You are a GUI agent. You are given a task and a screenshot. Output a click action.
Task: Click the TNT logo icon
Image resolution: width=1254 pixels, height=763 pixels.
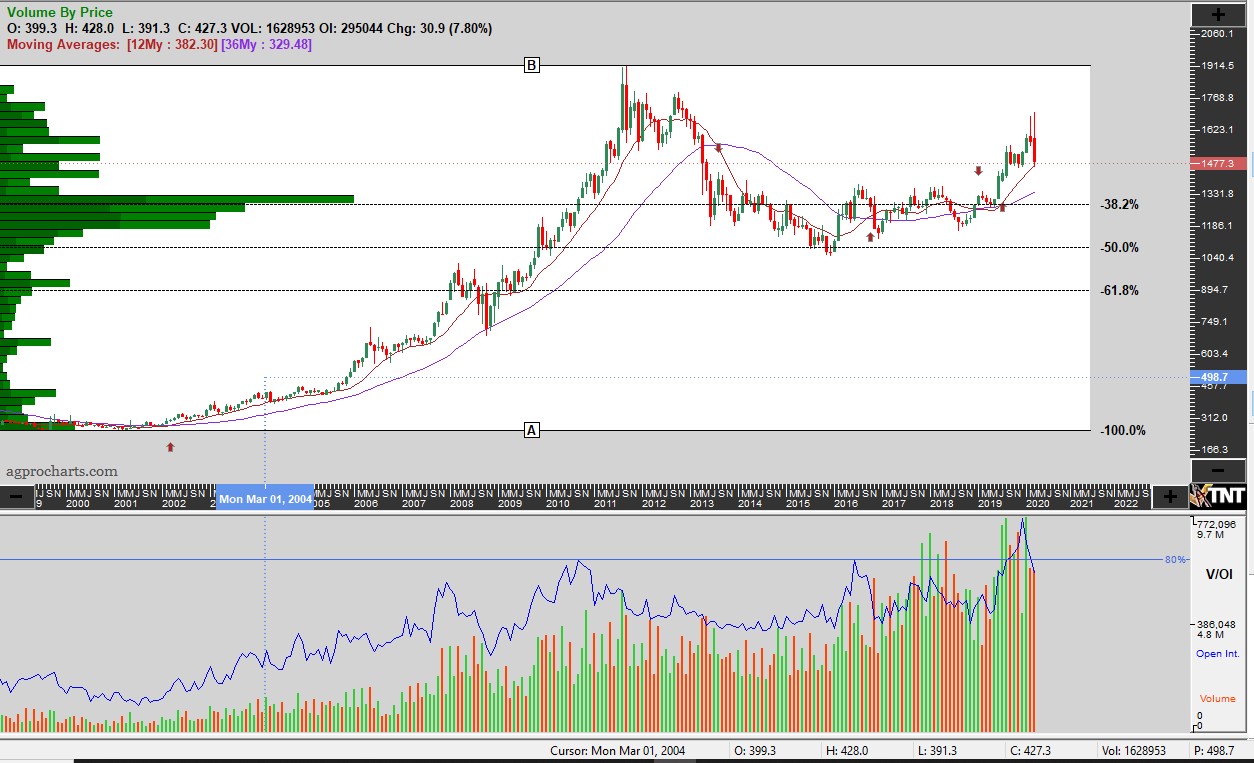click(x=1219, y=495)
